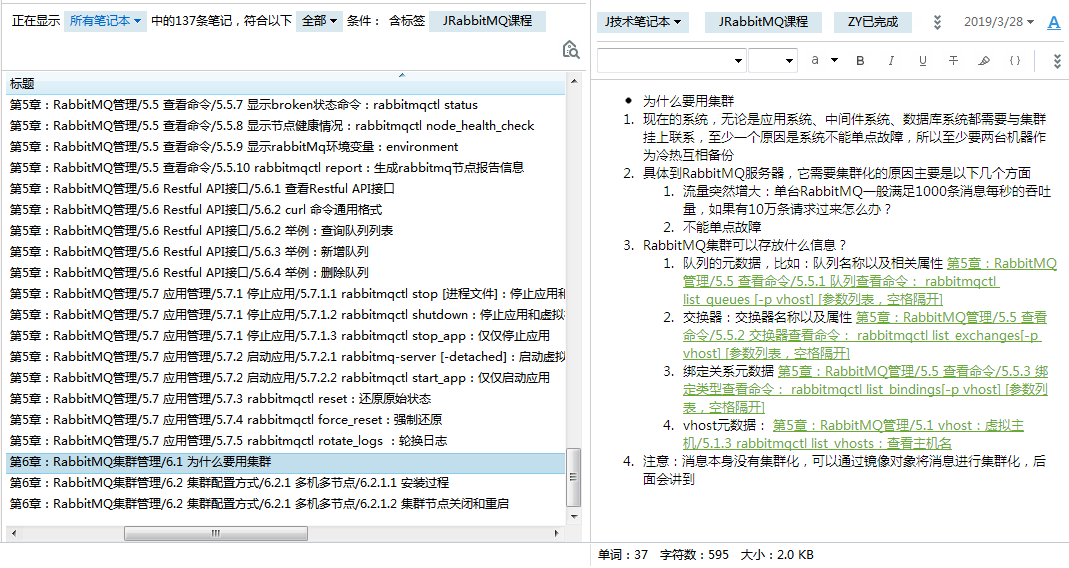Select note 5.5.8 node_health_check
This screenshot has width=1069, height=568.
[x=286, y=126]
